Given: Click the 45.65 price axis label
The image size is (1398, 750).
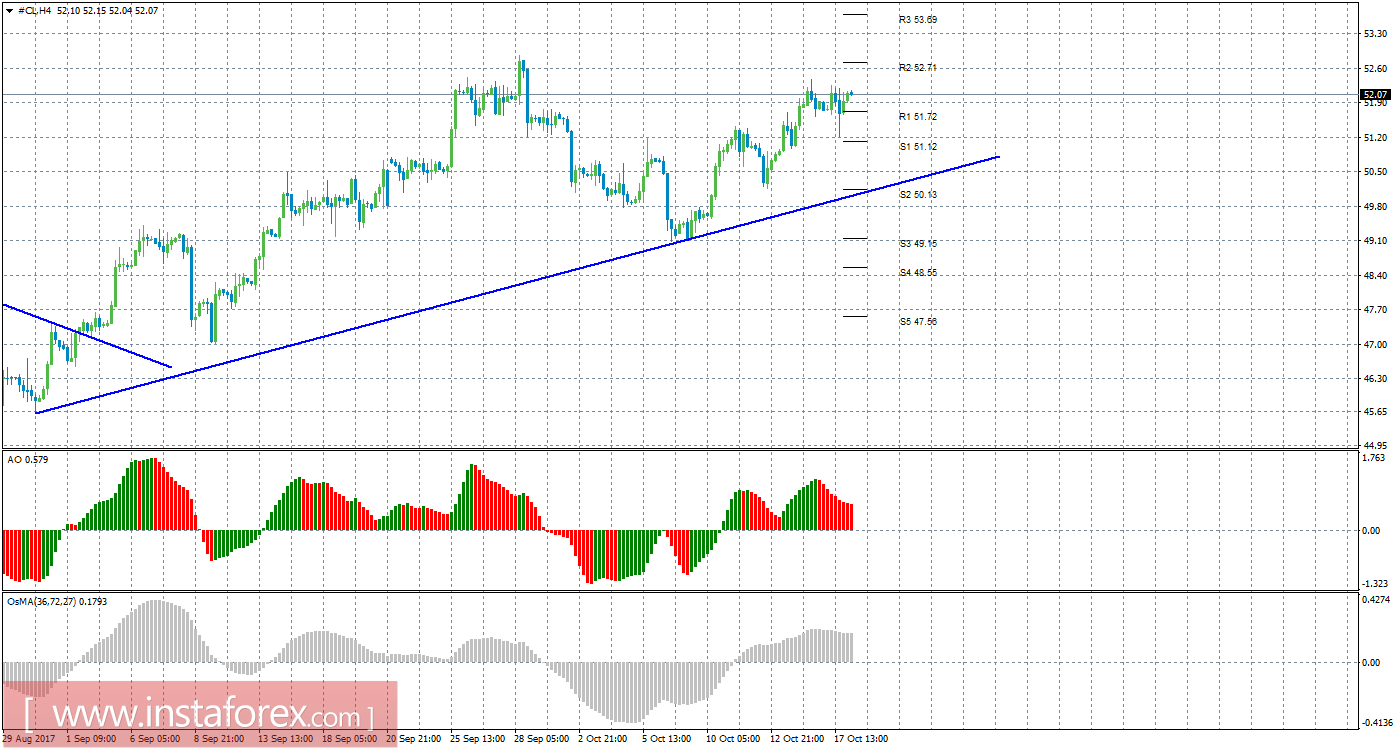Looking at the screenshot, I should (x=1375, y=411).
